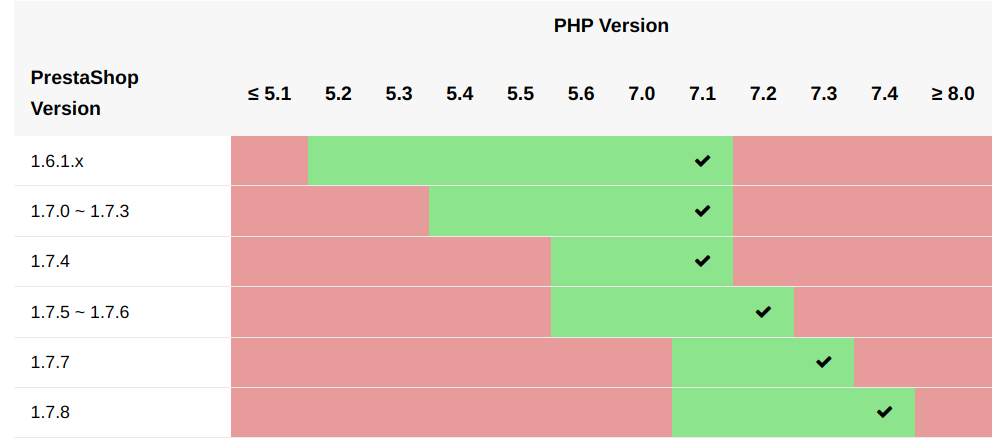The height and width of the screenshot is (443, 1001).
Task: Click the checkmark in the 1.6.1.x row
Action: [x=702, y=161]
